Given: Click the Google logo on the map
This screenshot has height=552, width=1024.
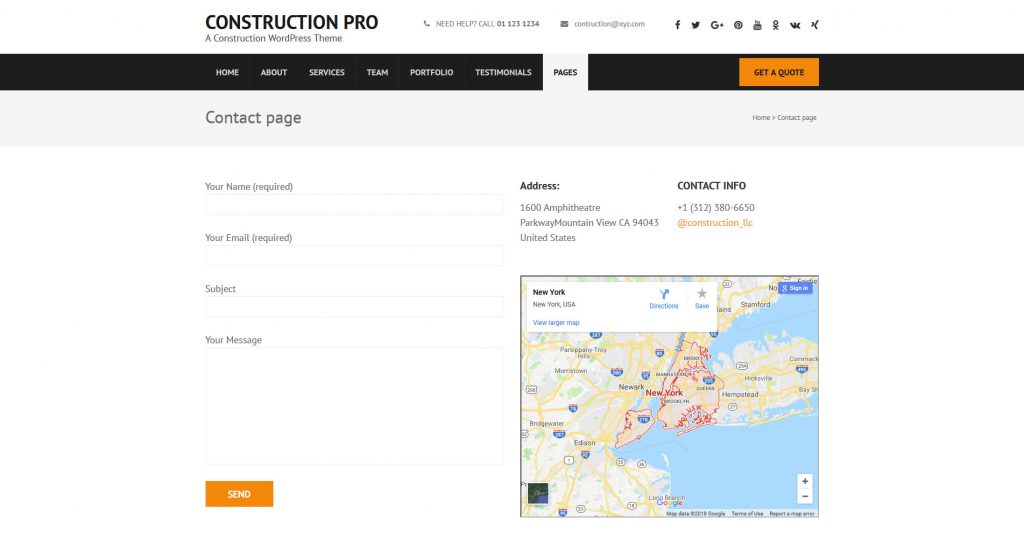Looking at the screenshot, I should [x=669, y=502].
